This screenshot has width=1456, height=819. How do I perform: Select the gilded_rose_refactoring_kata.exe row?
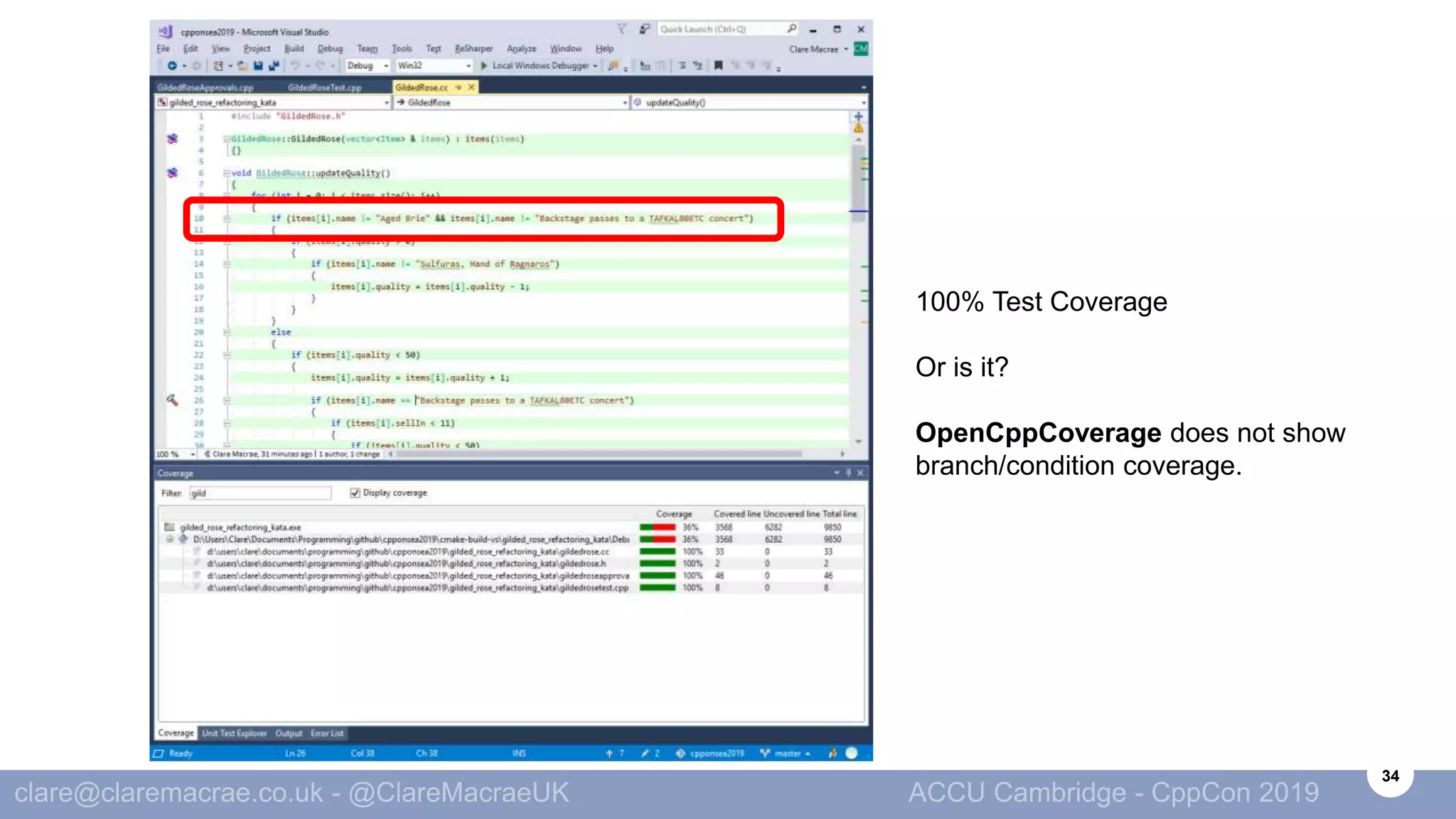click(x=512, y=527)
